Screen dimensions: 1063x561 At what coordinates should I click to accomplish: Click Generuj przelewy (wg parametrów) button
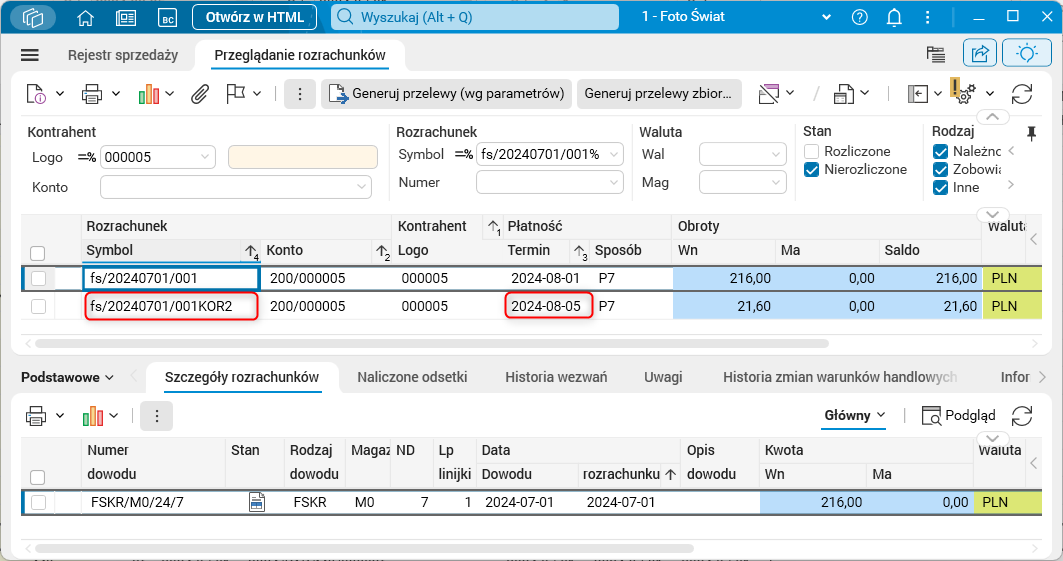point(447,94)
